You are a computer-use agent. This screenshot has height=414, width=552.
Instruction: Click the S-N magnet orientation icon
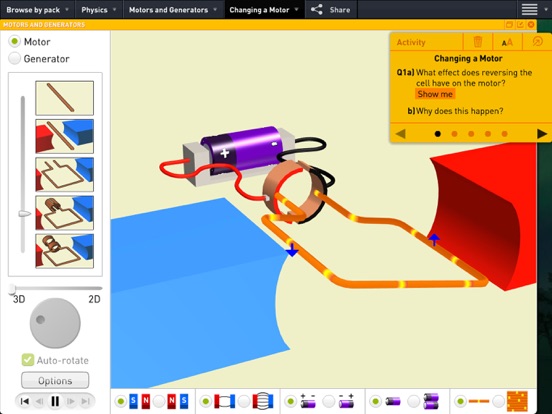point(139,401)
